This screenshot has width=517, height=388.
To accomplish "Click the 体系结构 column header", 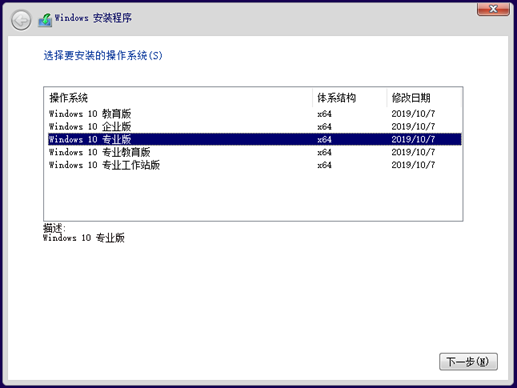I will tap(350, 98).
